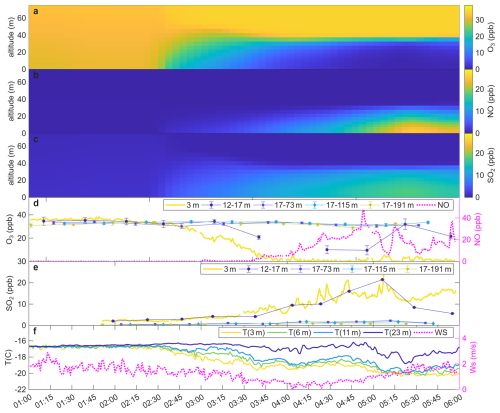Select the panel label 'e'
The width and height of the screenshot is (500, 413).
click(36, 267)
